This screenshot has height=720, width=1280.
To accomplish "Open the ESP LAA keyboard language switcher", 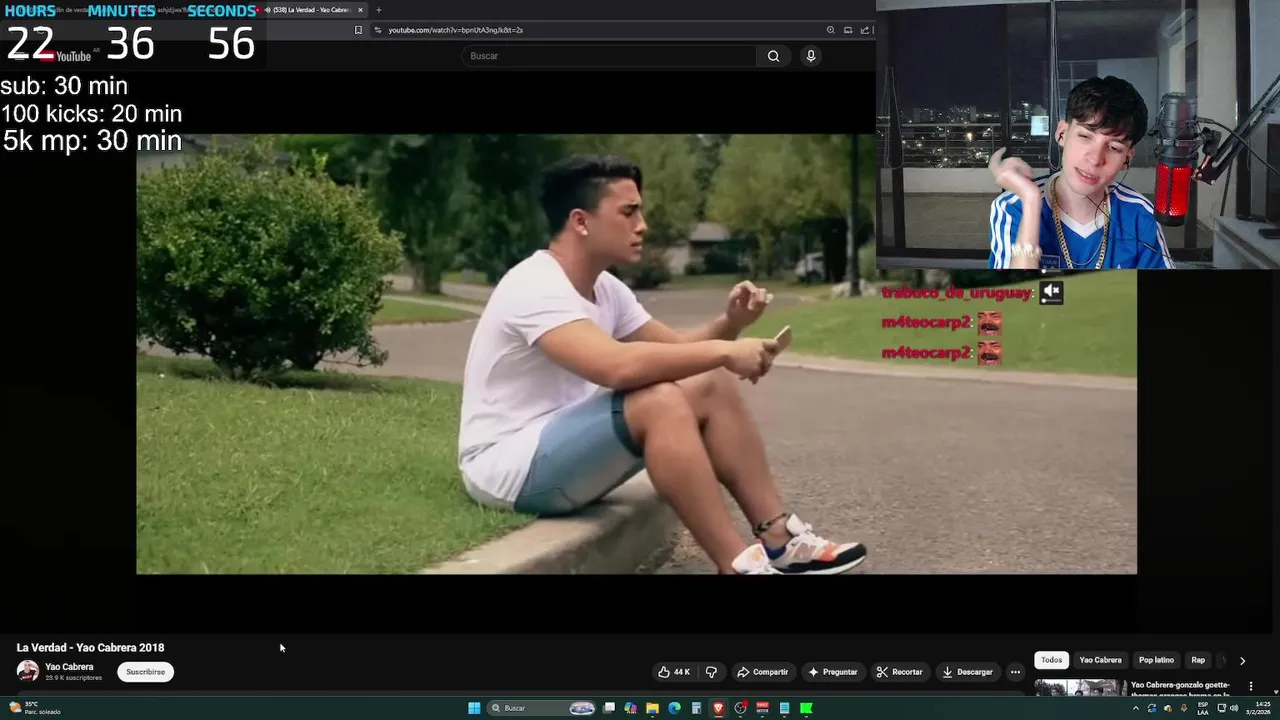I will pos(1203,708).
